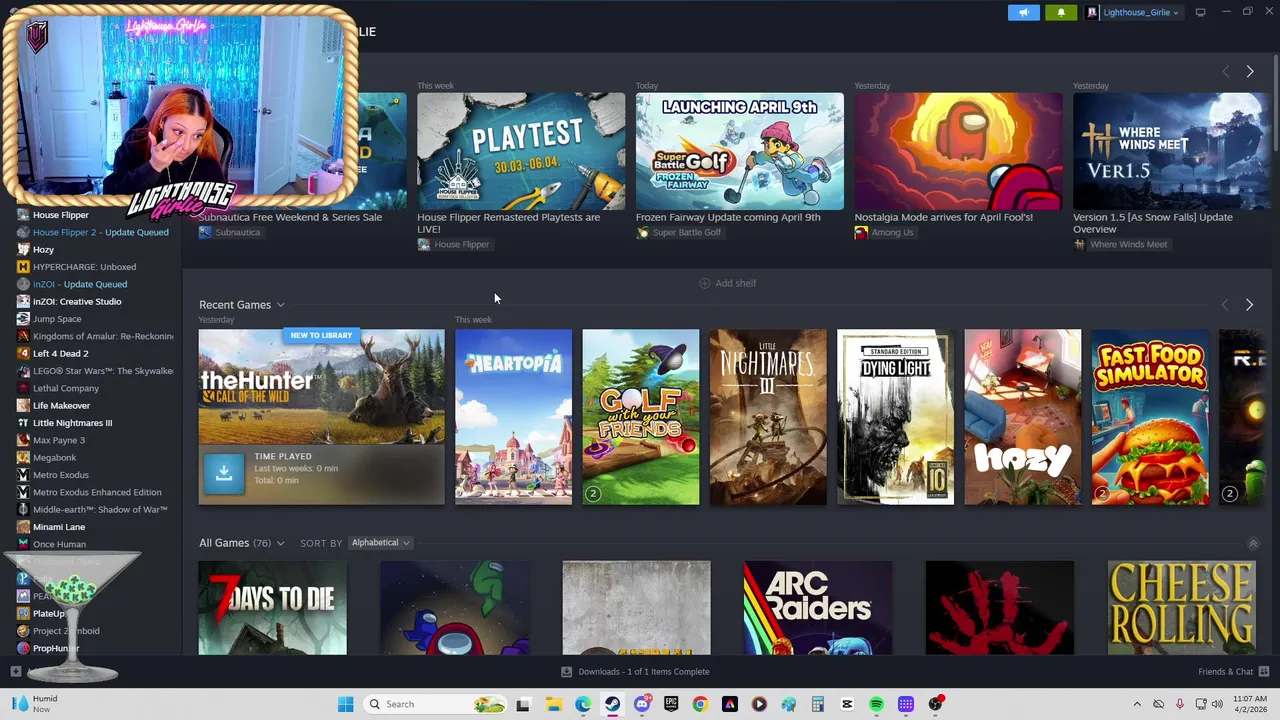The image size is (1280, 720).
Task: Expand the Lighthouse_Girlie account dropdown
Action: (1133, 12)
